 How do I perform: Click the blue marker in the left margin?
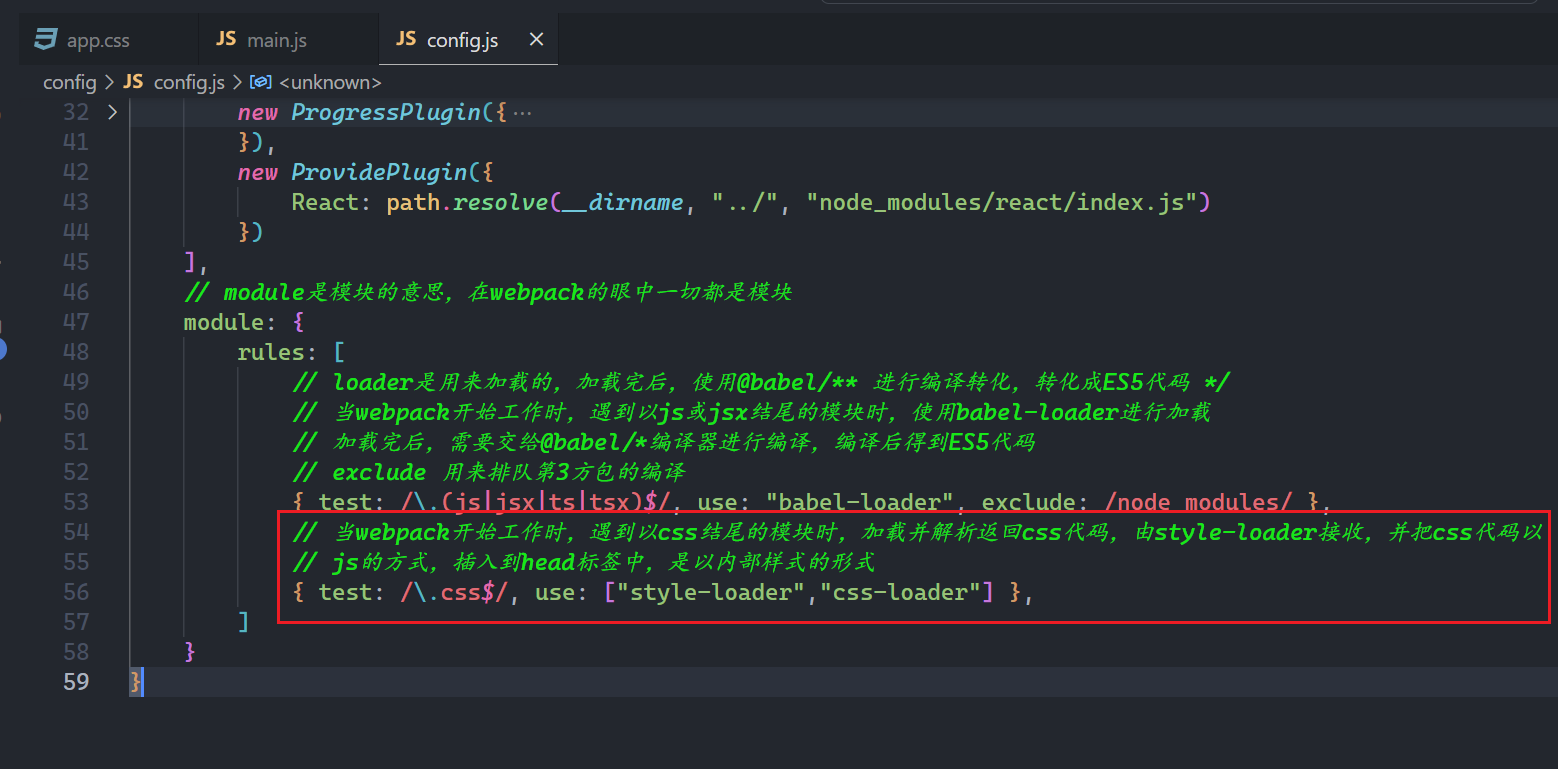tap(2, 349)
